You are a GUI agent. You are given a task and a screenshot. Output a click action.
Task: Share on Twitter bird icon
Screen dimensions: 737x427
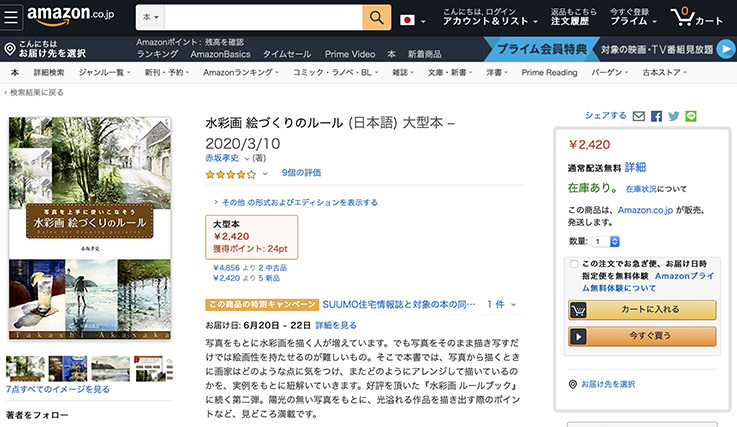(674, 116)
